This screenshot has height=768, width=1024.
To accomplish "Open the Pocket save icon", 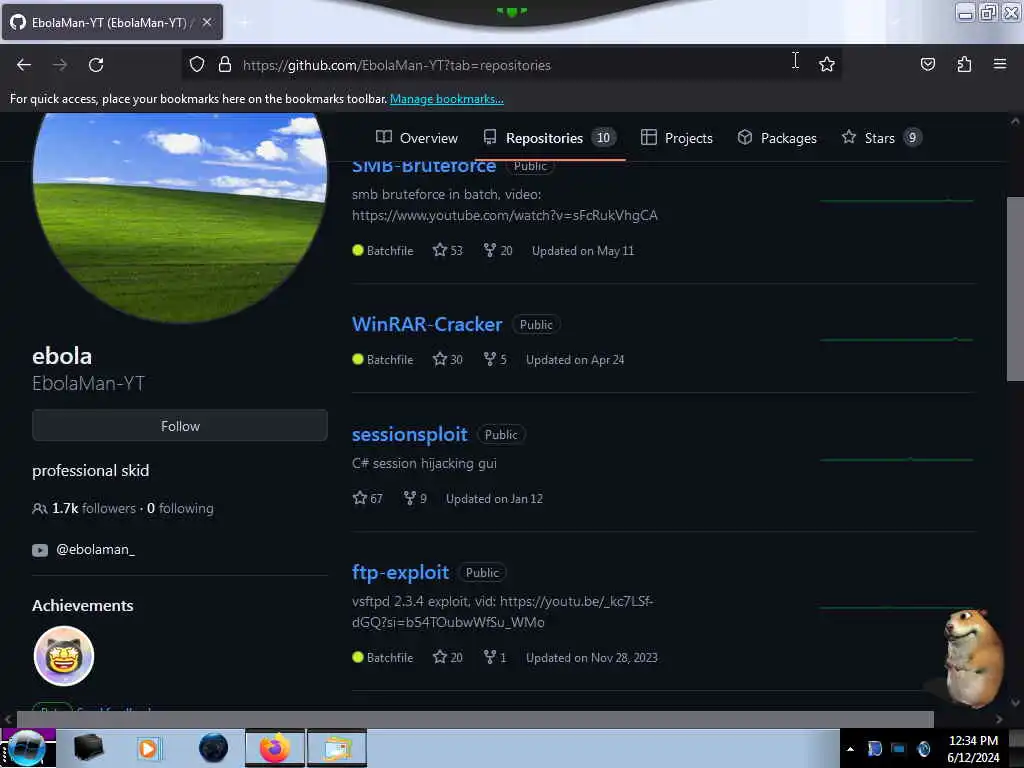I will 927,64.
